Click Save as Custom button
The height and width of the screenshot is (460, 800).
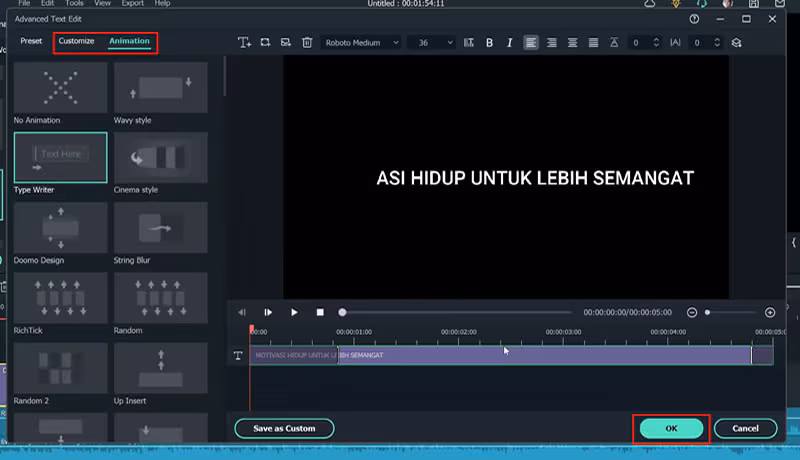point(284,428)
